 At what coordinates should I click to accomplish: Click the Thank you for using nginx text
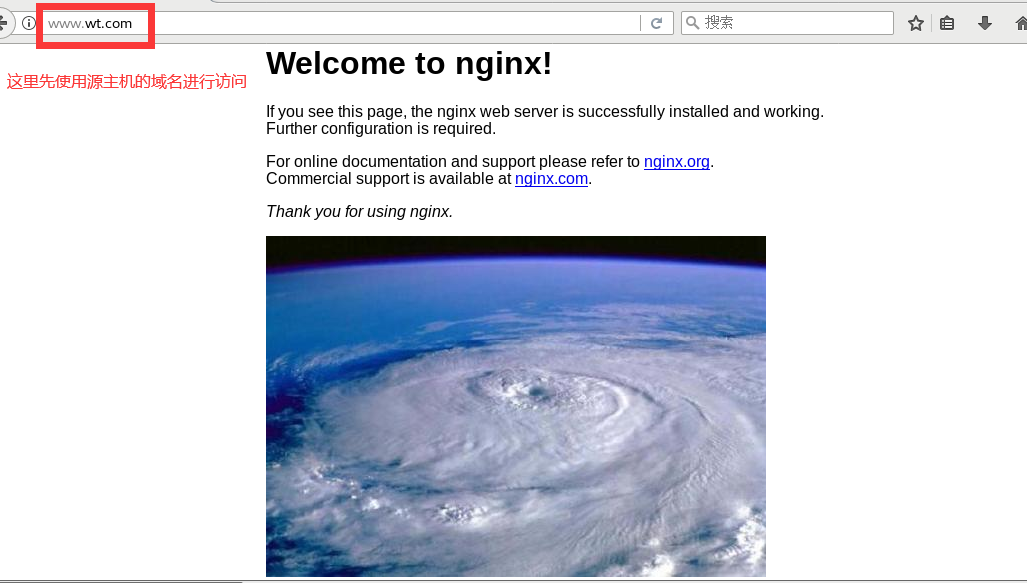tap(359, 212)
